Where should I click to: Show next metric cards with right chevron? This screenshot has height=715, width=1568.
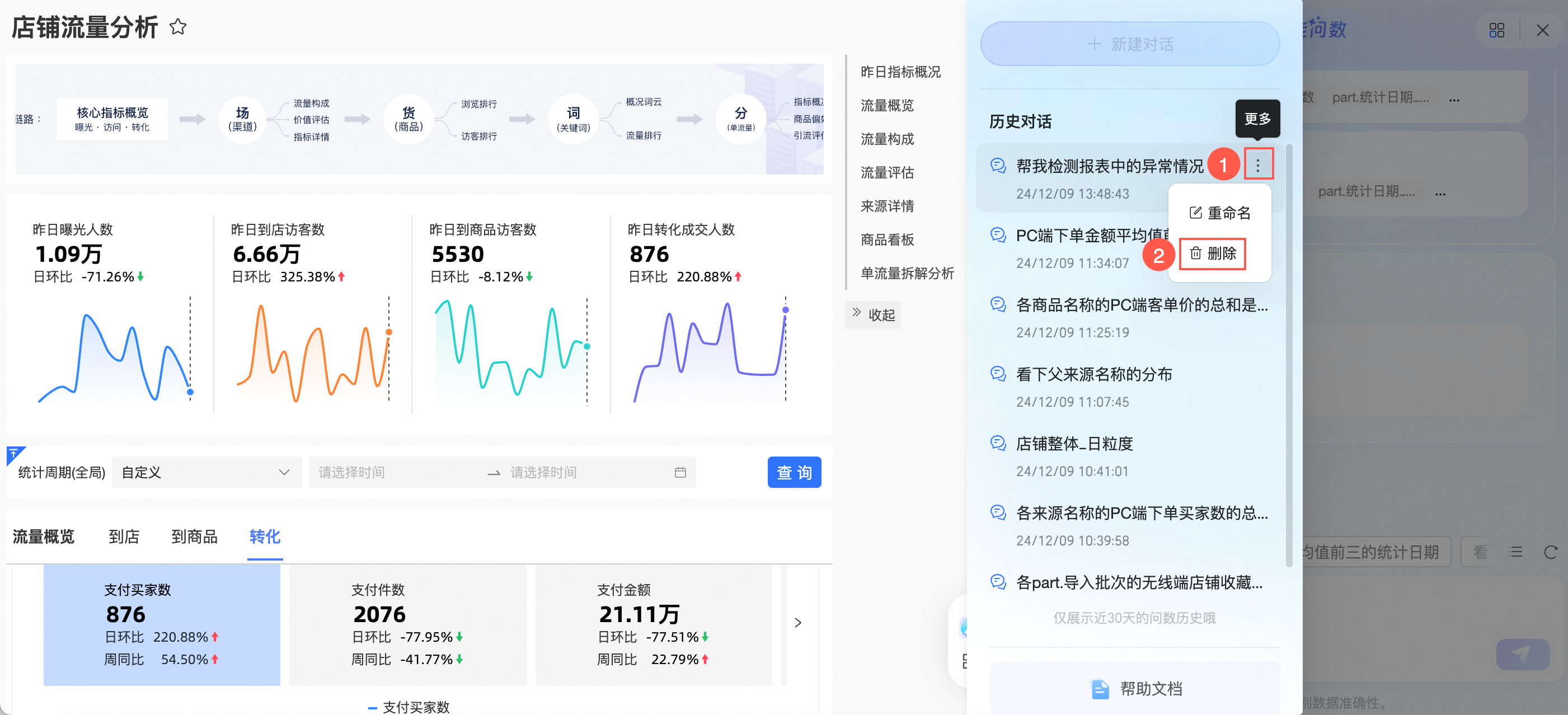797,623
